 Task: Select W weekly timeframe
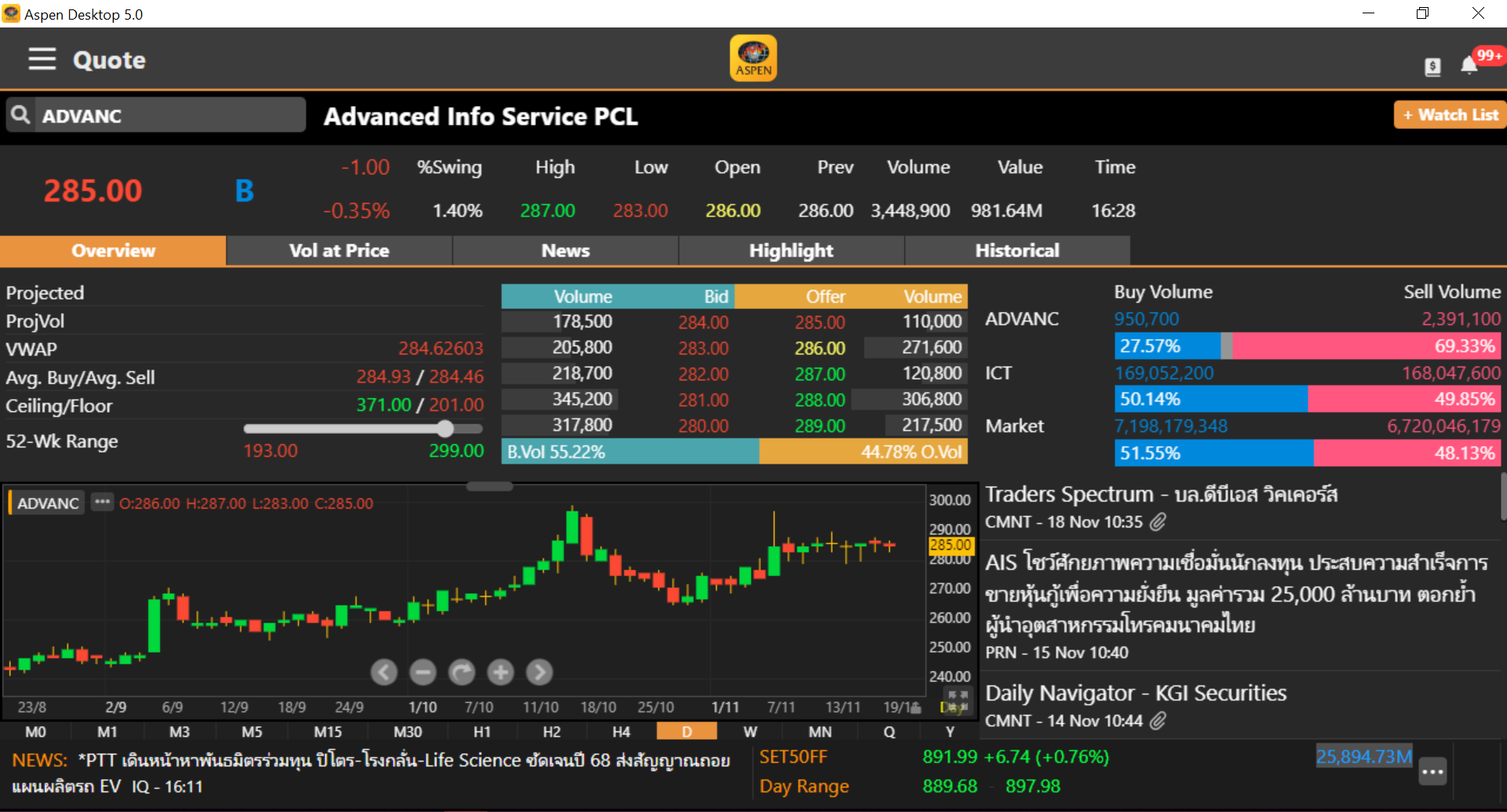[x=750, y=731]
